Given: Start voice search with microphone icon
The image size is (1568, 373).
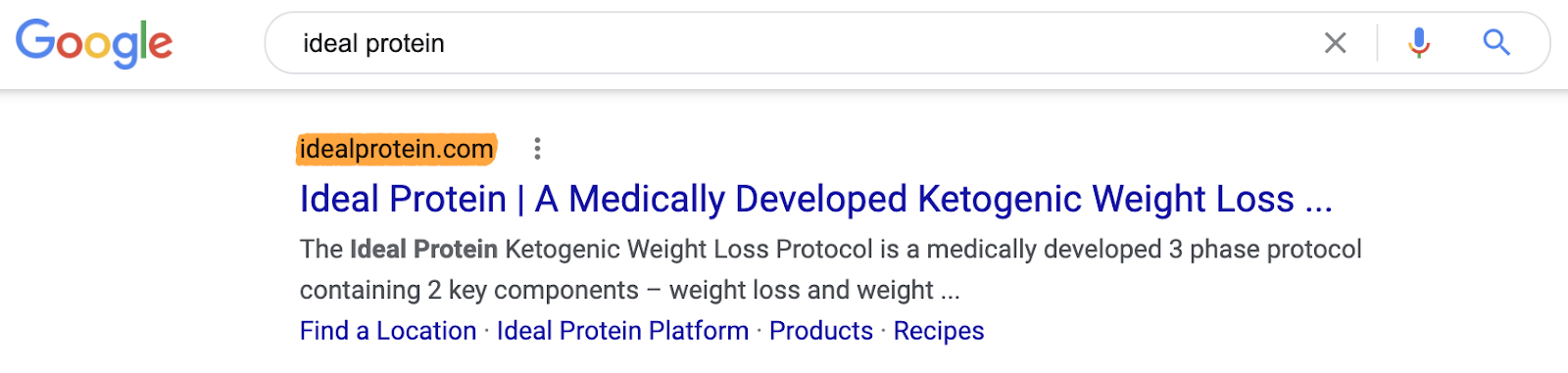Looking at the screenshot, I should tap(1418, 43).
